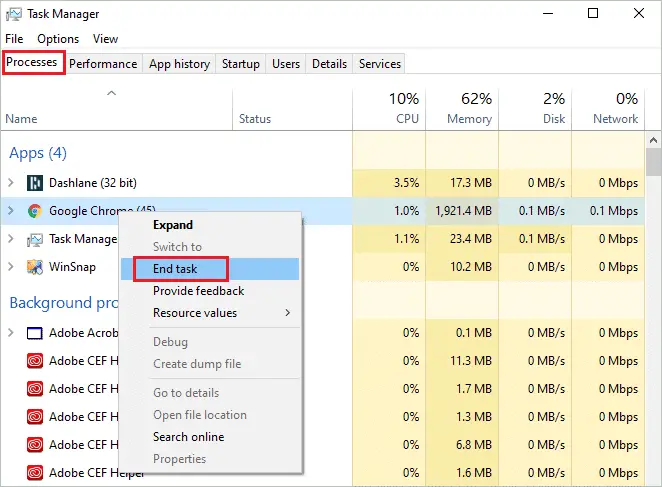662x487 pixels.
Task: Click Adobe Acrobat's 0.1 MB memory cell
Action: tap(462, 333)
